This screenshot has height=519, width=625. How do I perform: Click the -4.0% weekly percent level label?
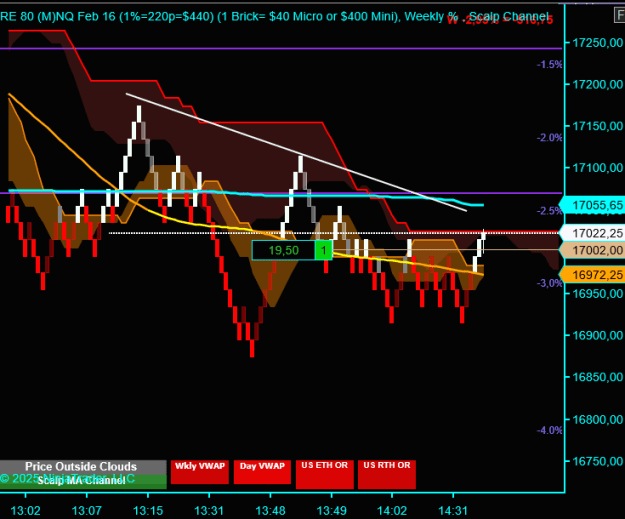550,431
